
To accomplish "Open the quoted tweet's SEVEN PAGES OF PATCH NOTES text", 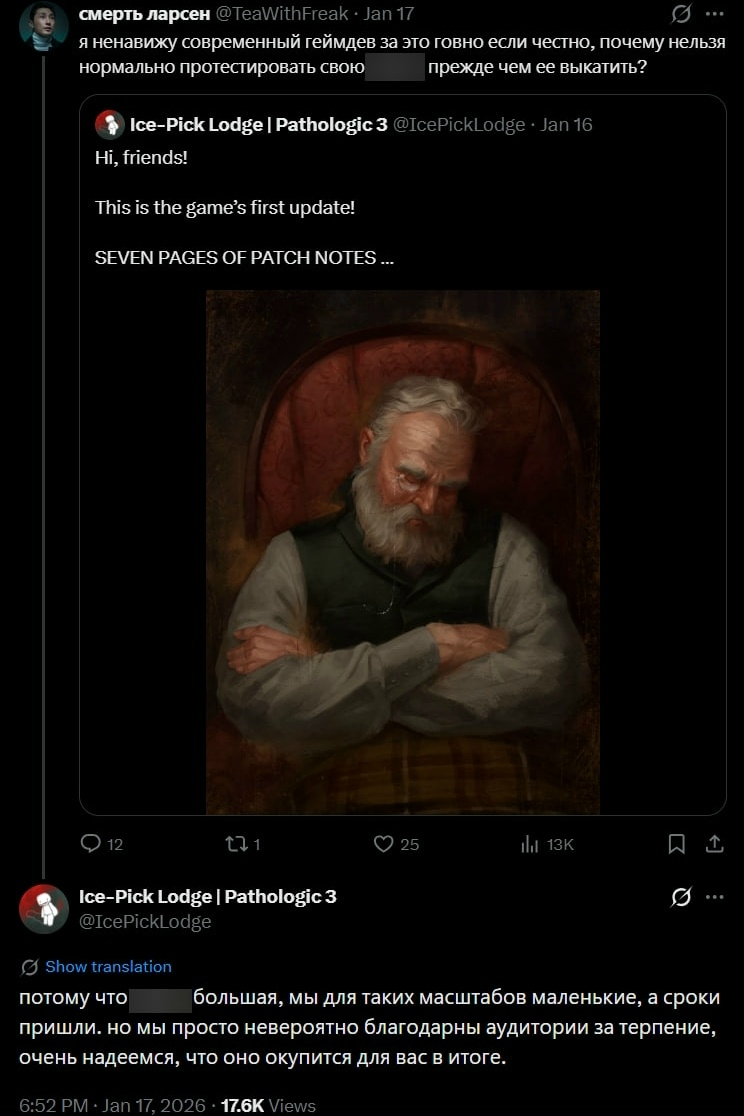I will coord(244,257).
